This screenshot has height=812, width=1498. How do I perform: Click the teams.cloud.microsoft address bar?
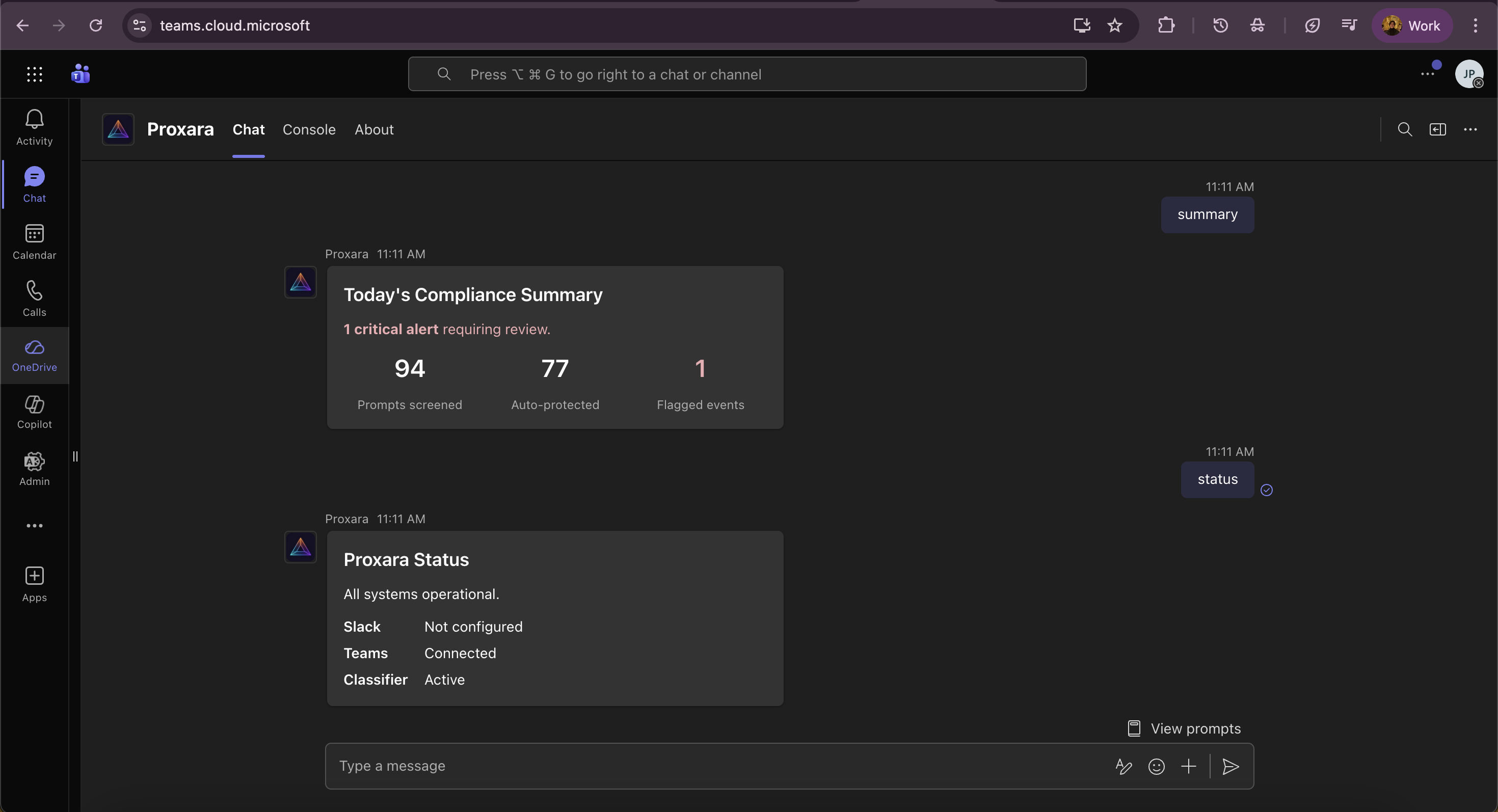599,25
